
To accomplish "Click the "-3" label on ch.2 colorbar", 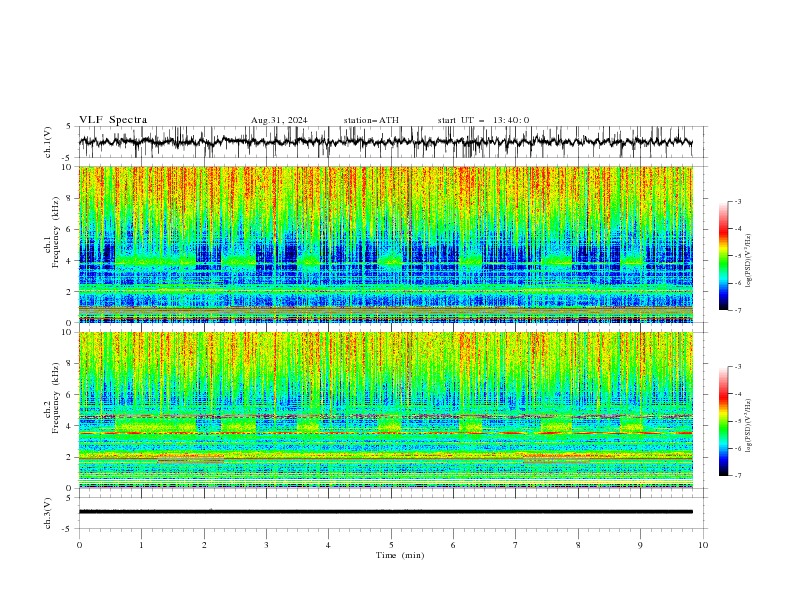I will (x=738, y=367).
